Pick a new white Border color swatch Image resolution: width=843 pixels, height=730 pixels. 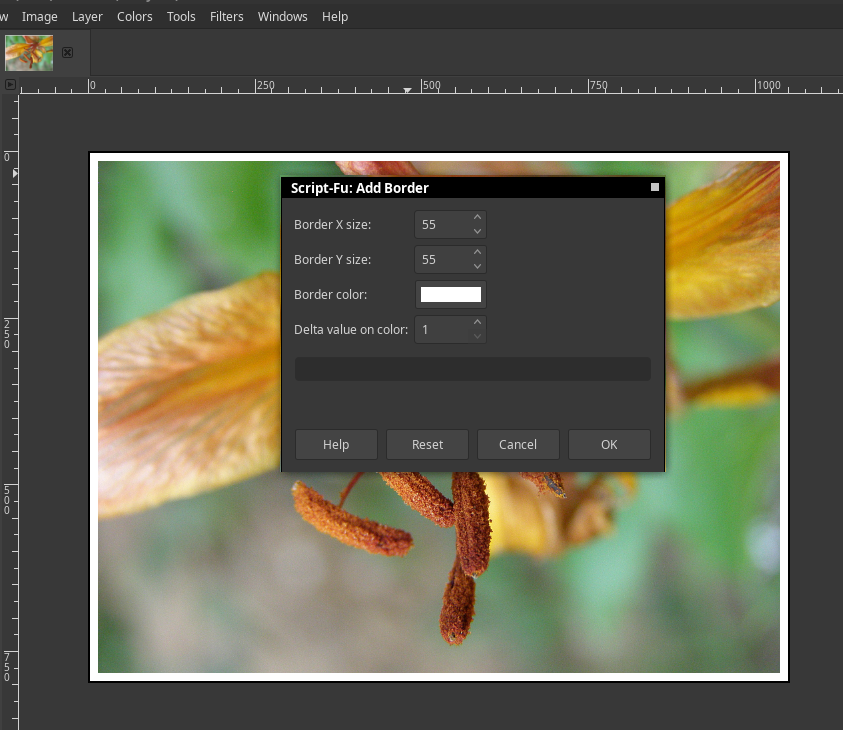pos(450,294)
